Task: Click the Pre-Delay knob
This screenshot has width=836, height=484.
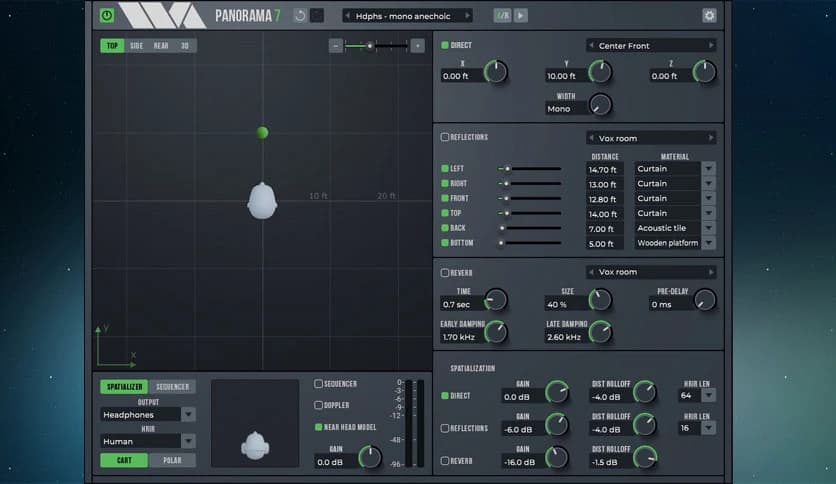Action: [704, 300]
